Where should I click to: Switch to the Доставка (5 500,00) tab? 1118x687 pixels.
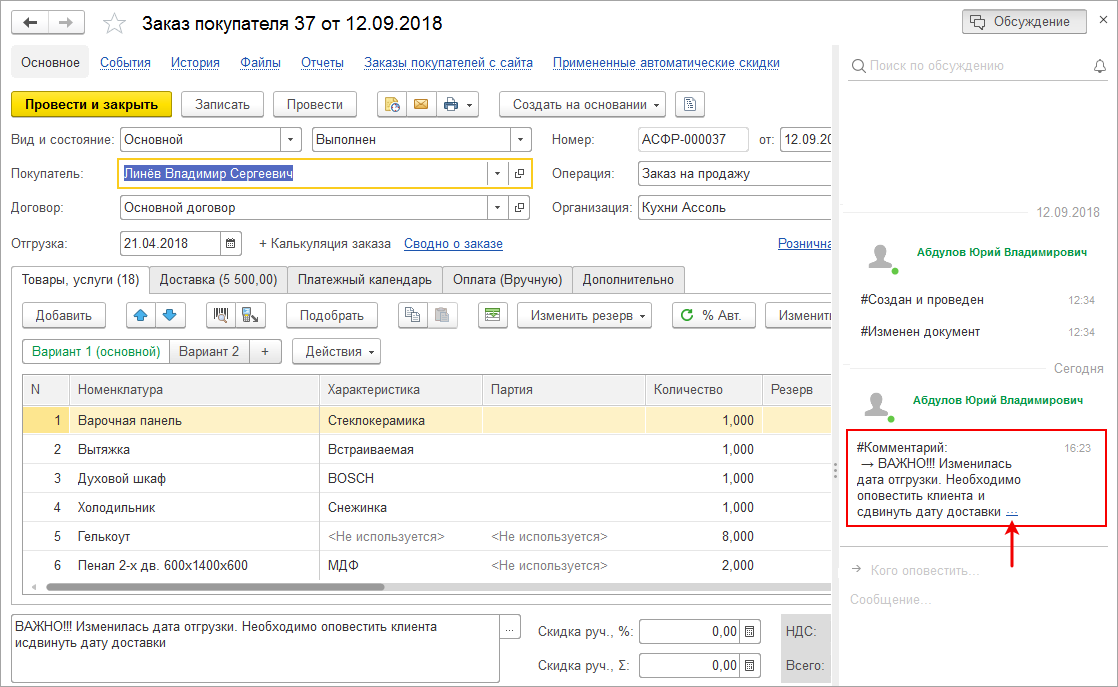[219, 279]
